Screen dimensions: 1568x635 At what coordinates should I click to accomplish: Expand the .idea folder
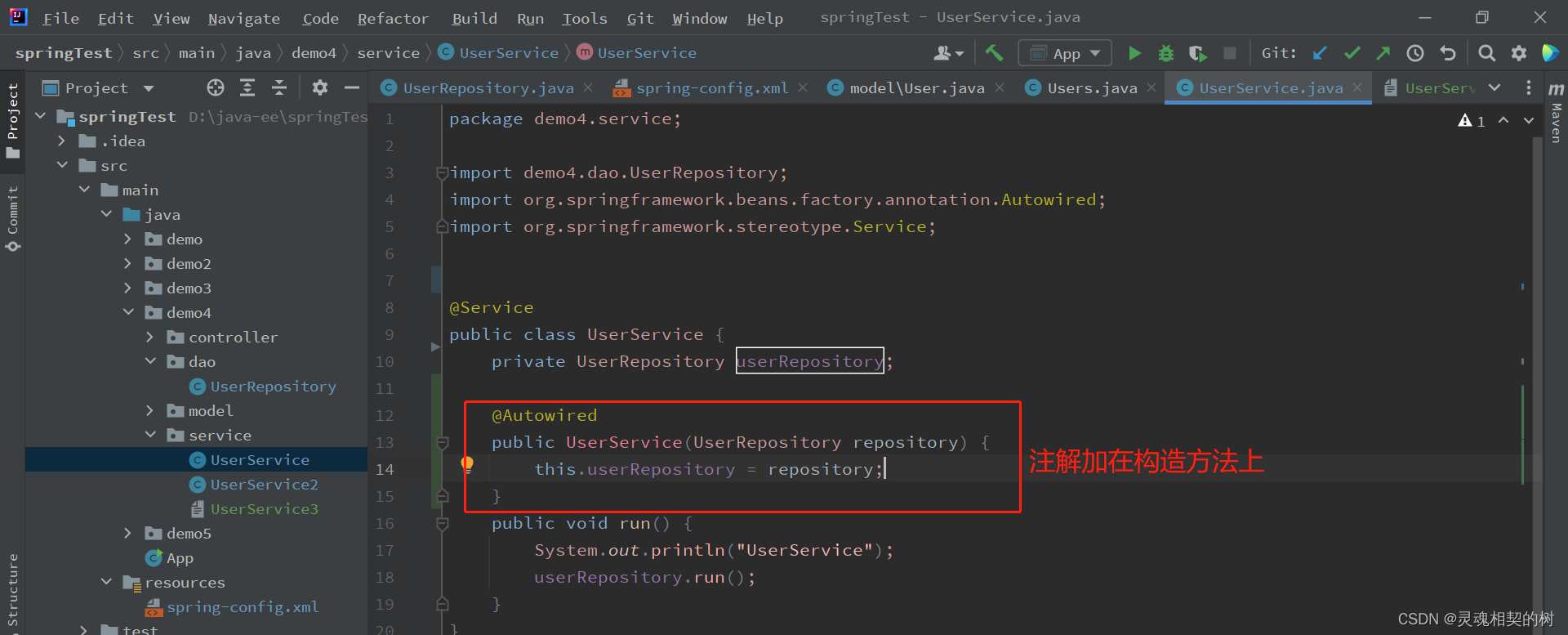(62, 141)
